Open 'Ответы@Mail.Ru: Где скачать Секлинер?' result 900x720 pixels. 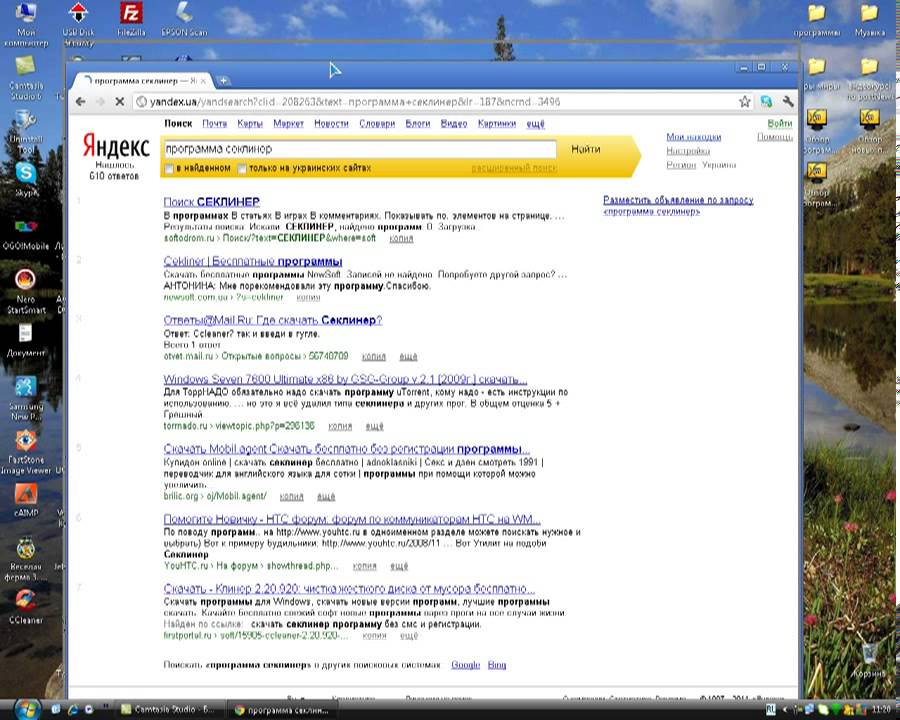273,320
